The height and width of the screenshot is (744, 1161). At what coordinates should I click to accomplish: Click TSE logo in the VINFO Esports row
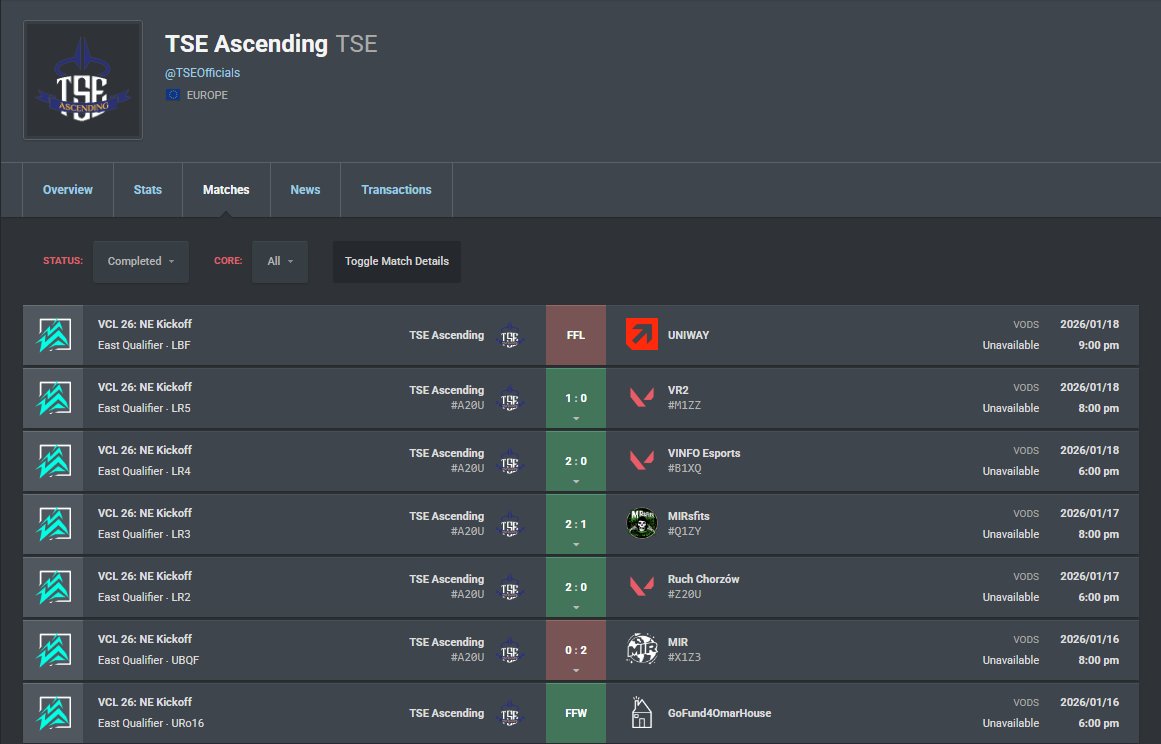[509, 461]
